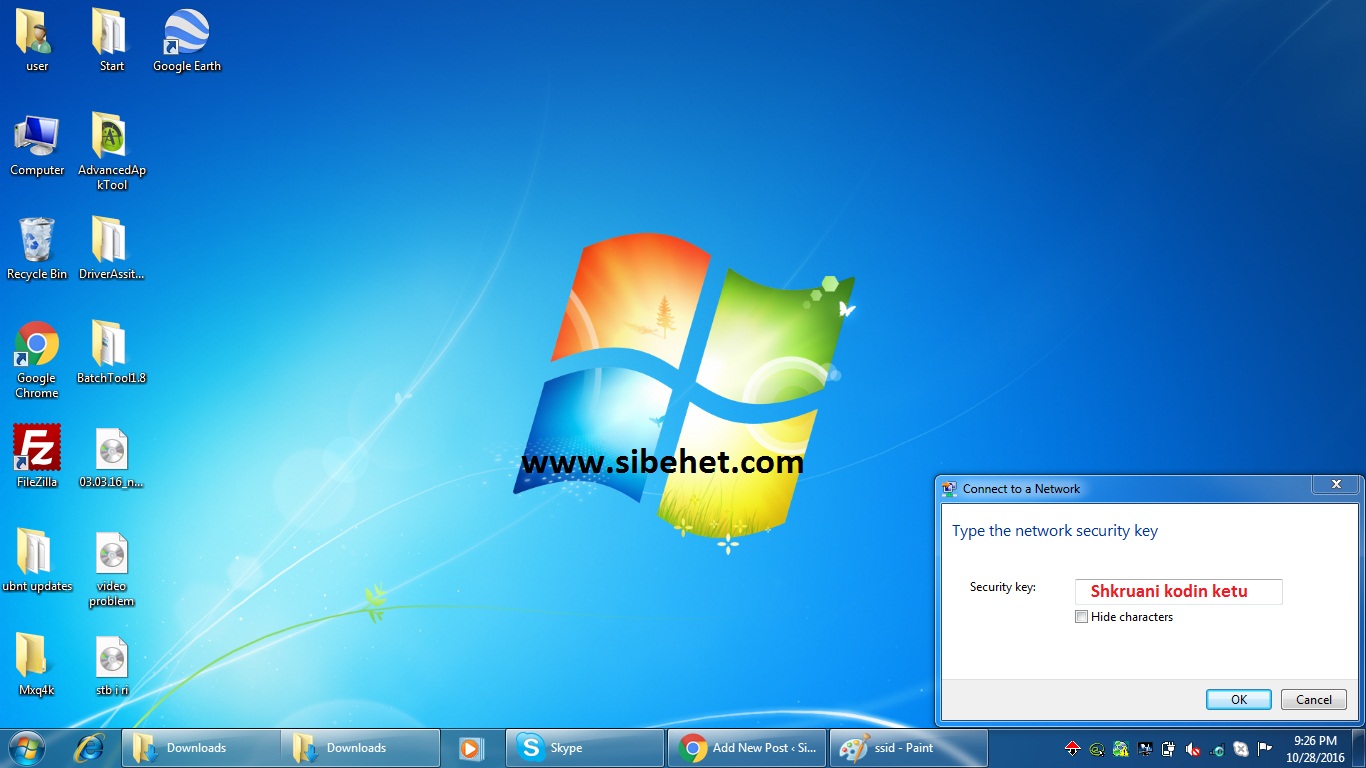Screen dimensions: 1366x768
Task: Switch to first Downloads taskbar window
Action: coord(201,748)
